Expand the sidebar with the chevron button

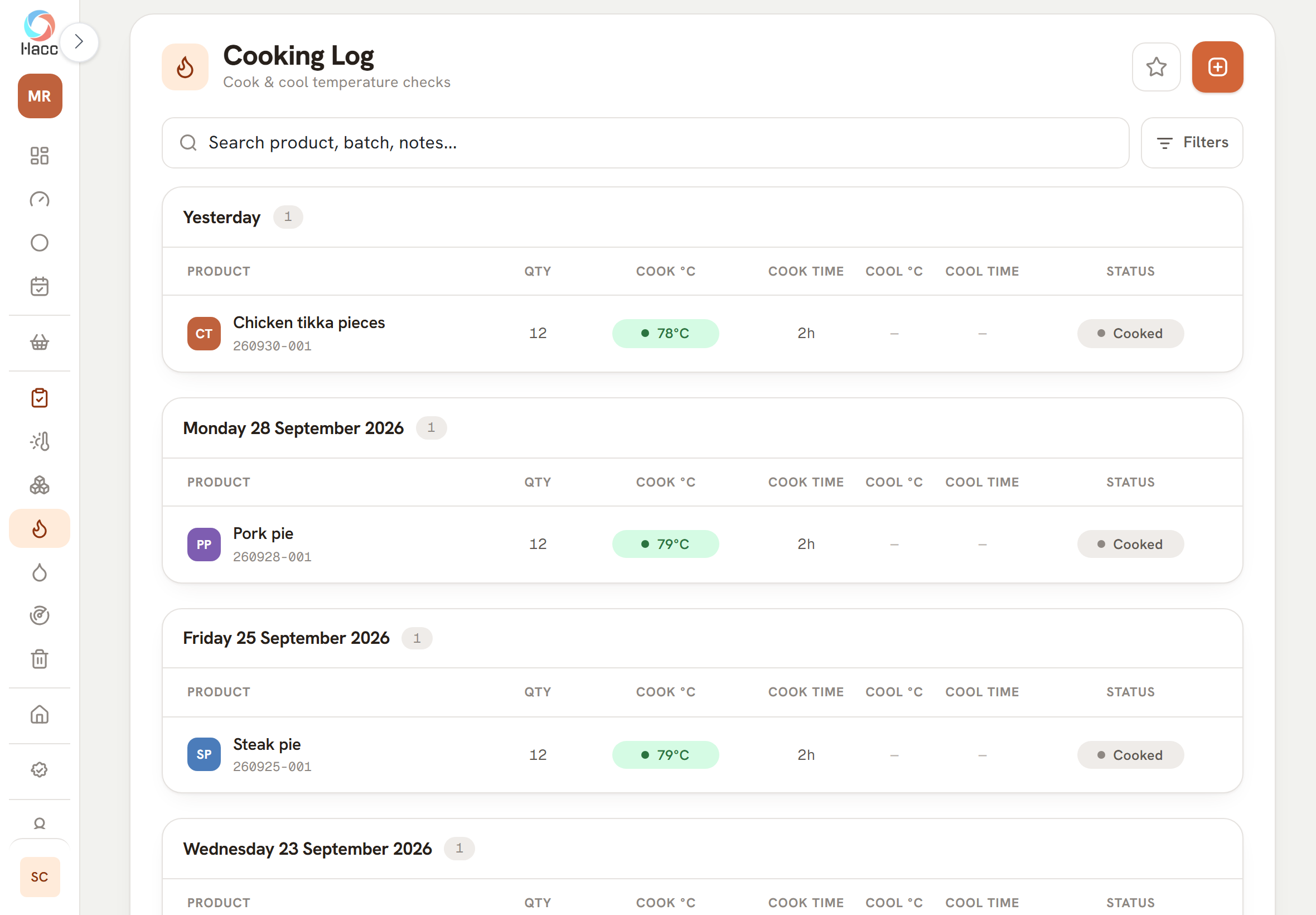79,42
